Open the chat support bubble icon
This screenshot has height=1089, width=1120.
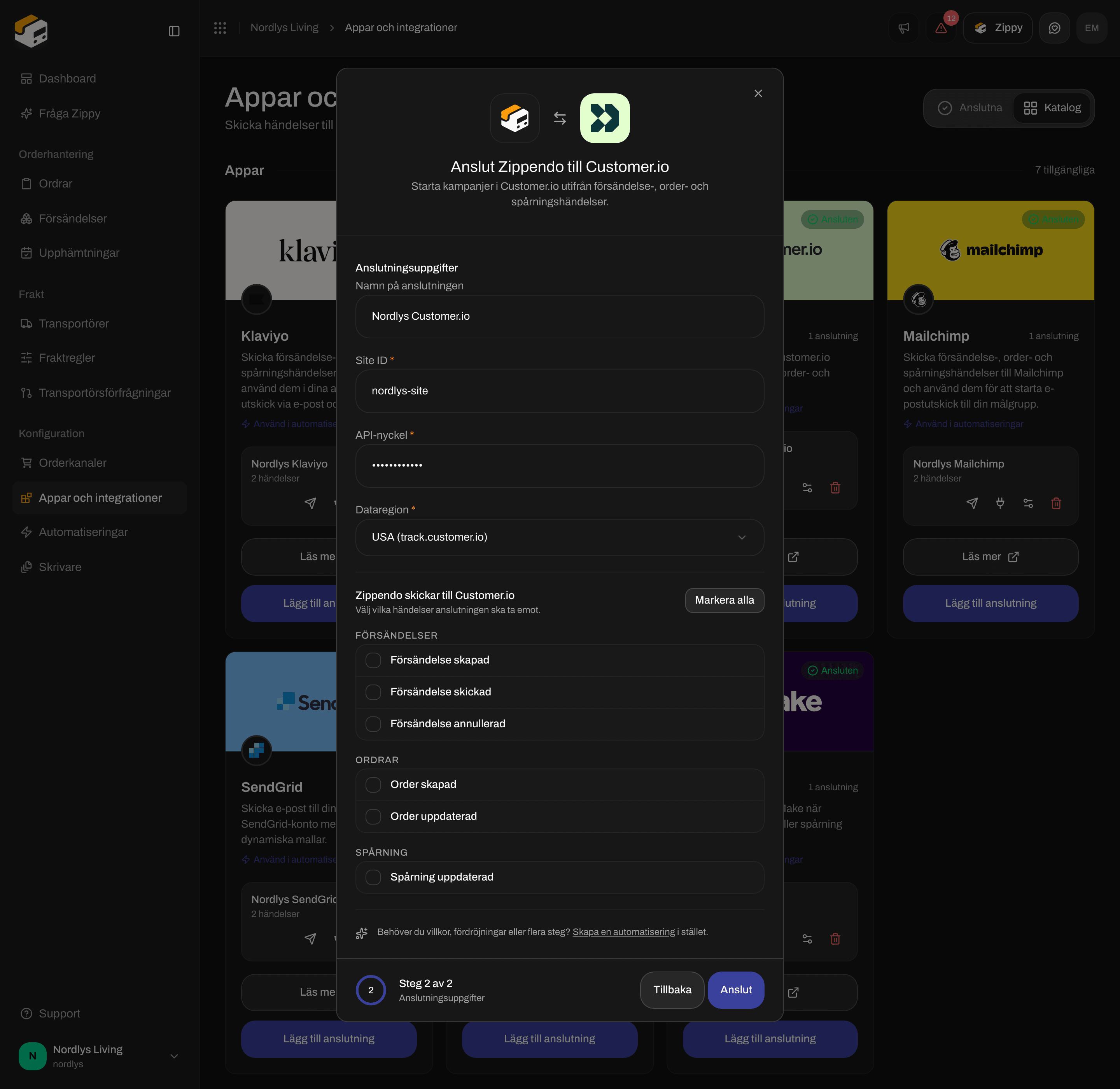pos(1054,28)
